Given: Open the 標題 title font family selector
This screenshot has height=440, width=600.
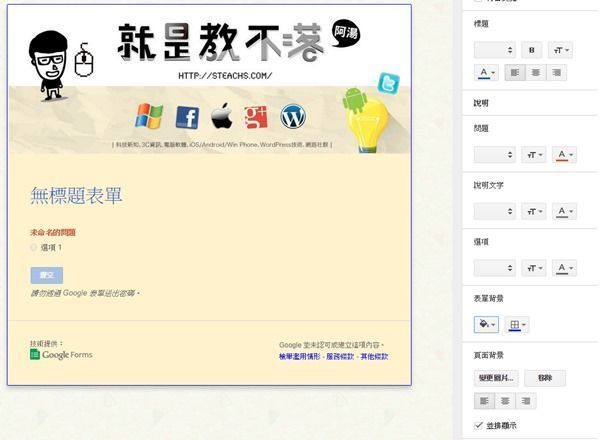Looking at the screenshot, I should point(494,50).
